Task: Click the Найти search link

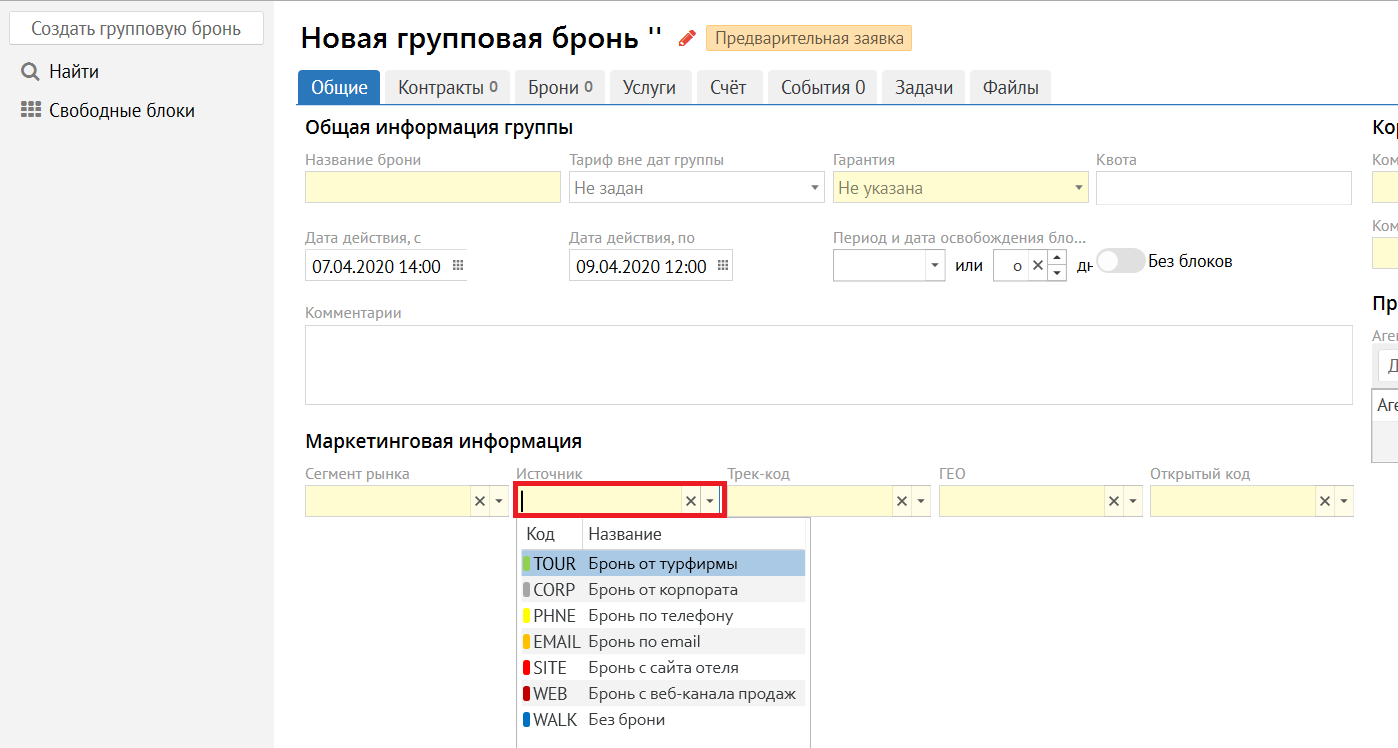Action: 73,72
